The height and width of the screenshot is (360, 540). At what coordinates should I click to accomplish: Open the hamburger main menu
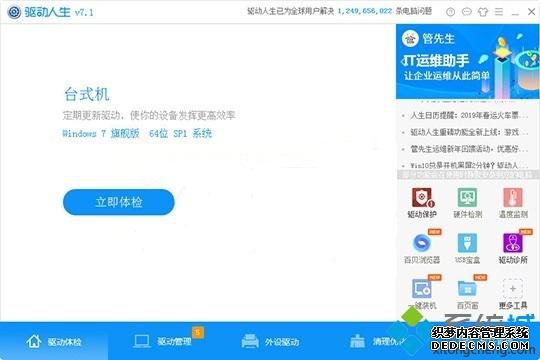coord(499,12)
